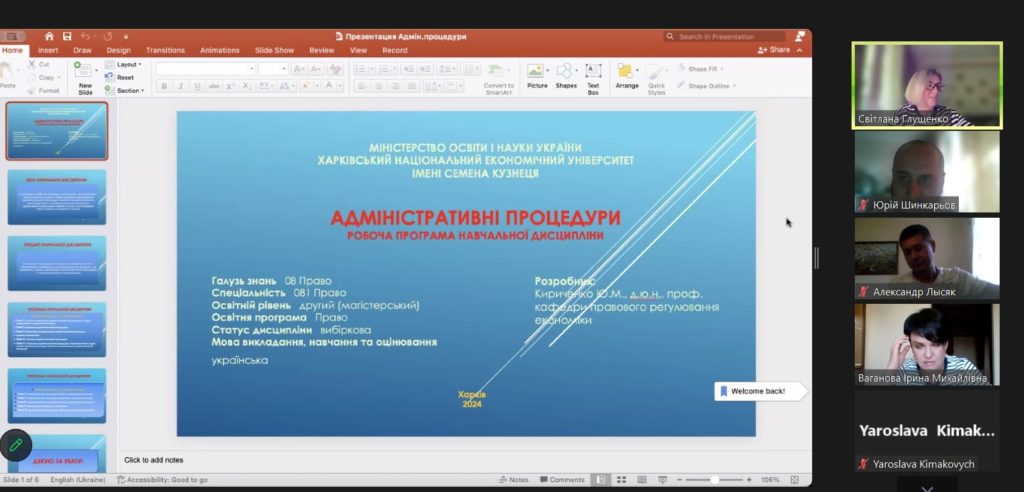
Task: Open Comments from the status bar
Action: [x=562, y=480]
